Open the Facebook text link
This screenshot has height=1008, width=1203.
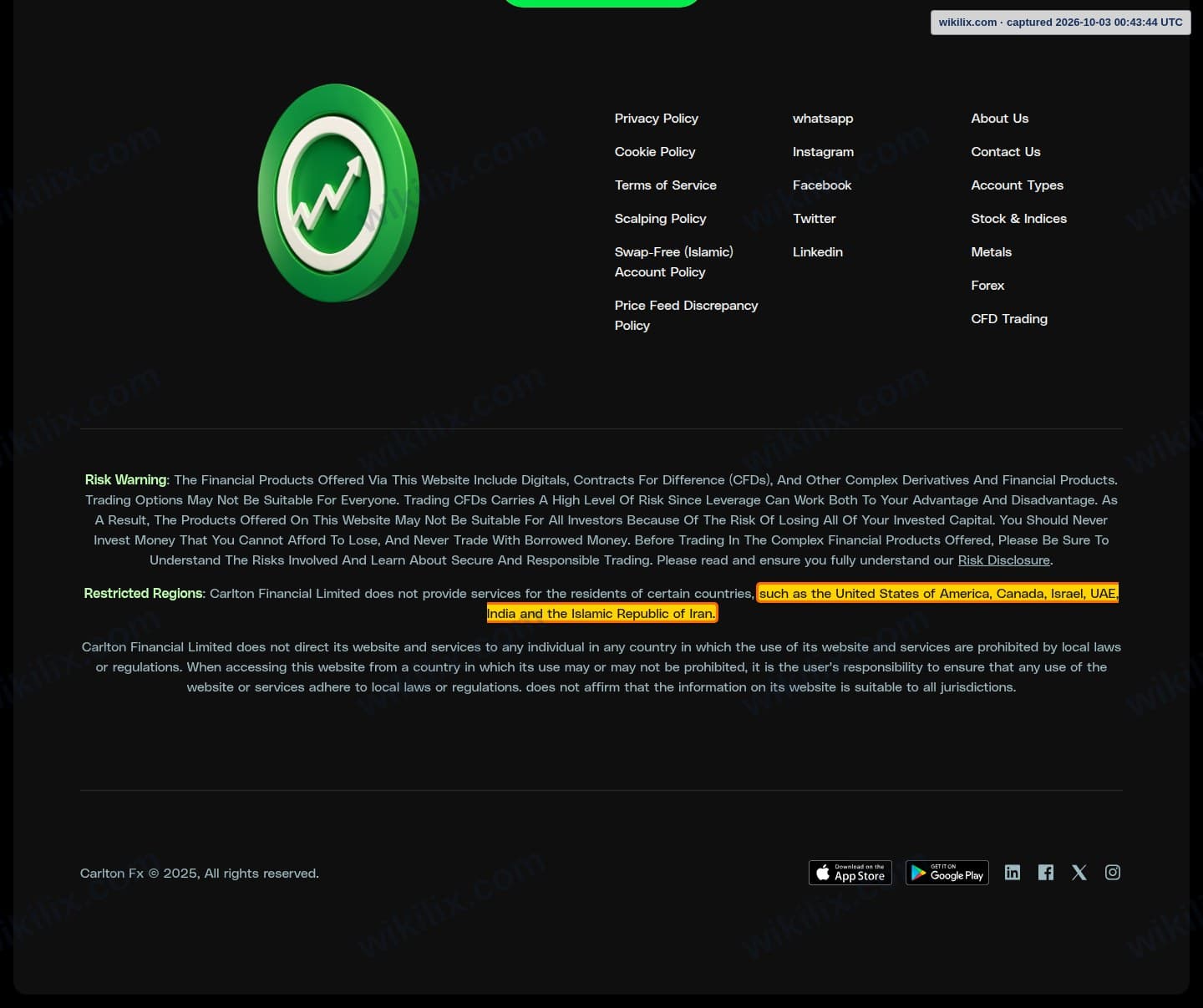822,185
